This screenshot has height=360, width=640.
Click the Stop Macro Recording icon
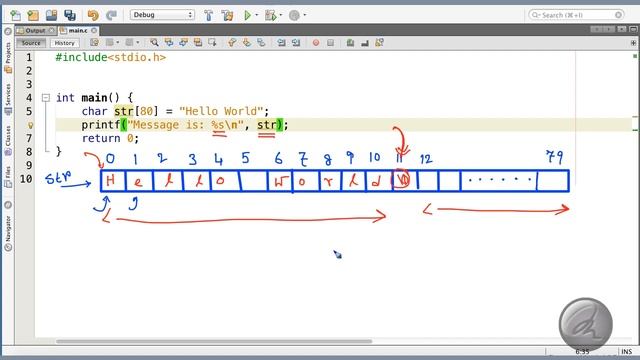point(331,42)
